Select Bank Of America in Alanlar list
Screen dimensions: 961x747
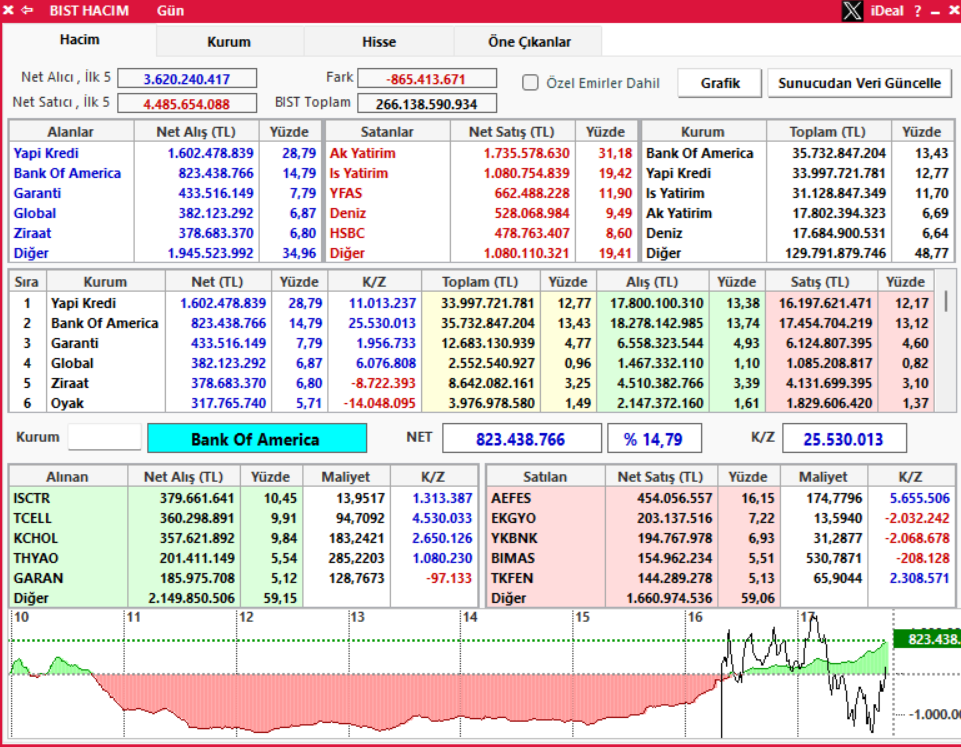point(67,173)
